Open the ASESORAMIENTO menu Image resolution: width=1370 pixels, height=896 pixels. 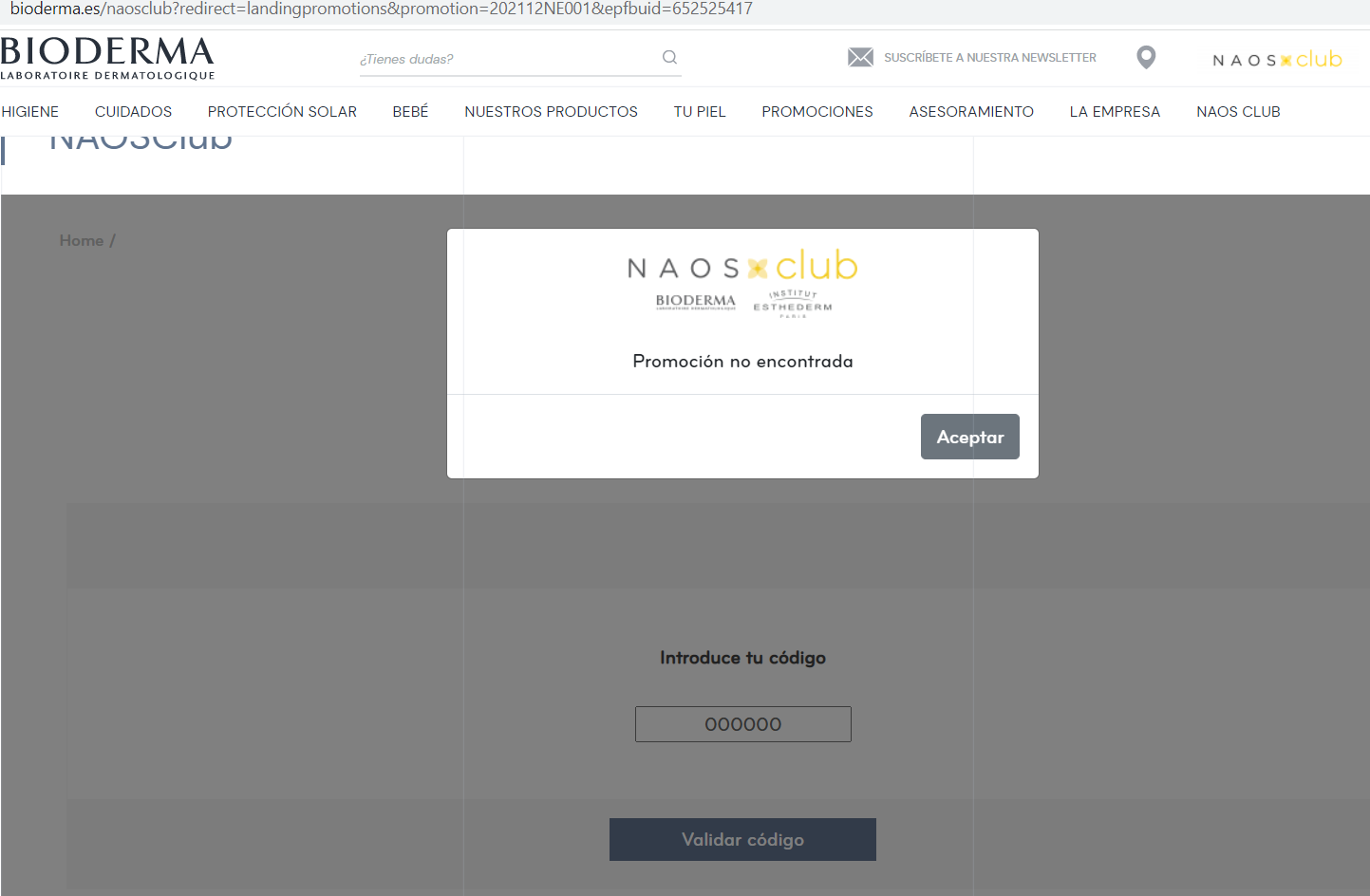pos(971,112)
